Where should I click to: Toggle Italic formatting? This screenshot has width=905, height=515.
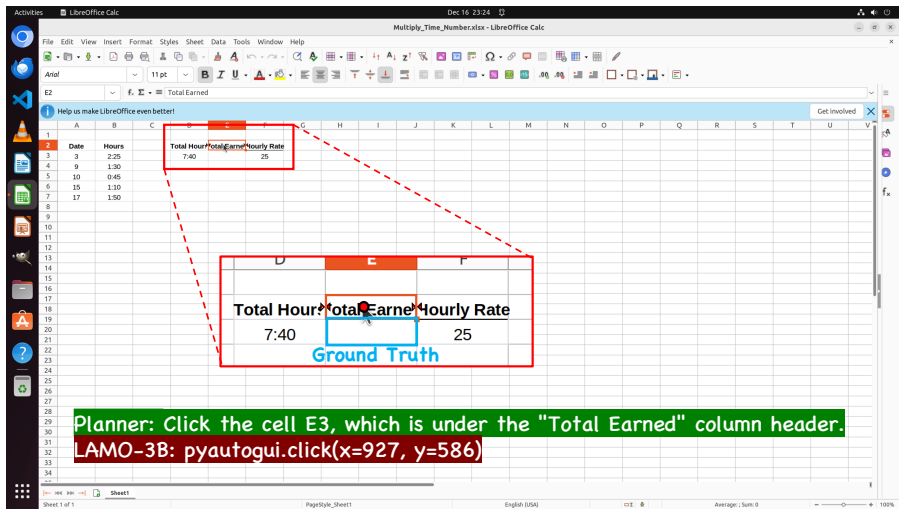coord(220,74)
